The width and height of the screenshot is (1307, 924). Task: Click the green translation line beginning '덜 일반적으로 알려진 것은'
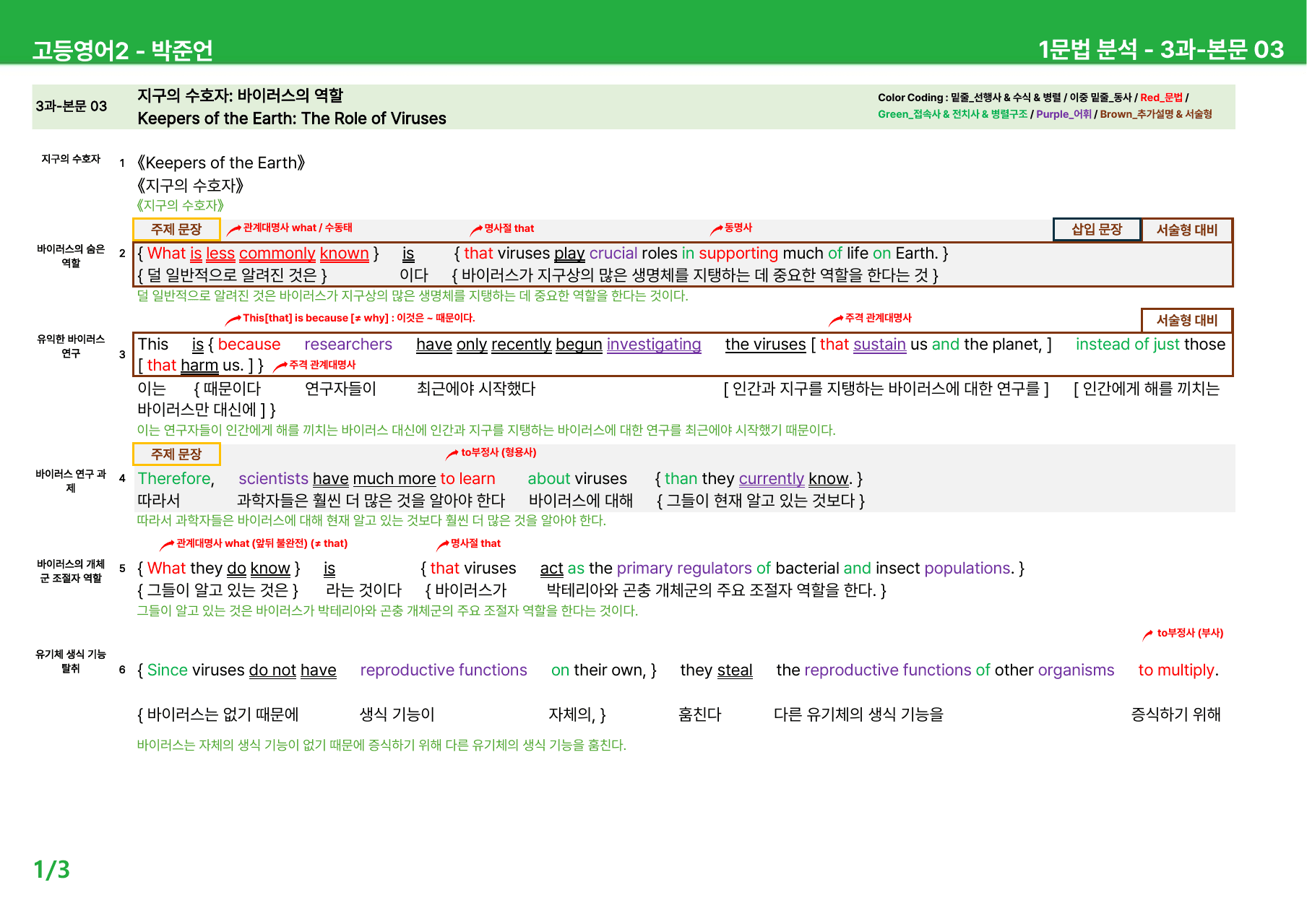coord(413,295)
